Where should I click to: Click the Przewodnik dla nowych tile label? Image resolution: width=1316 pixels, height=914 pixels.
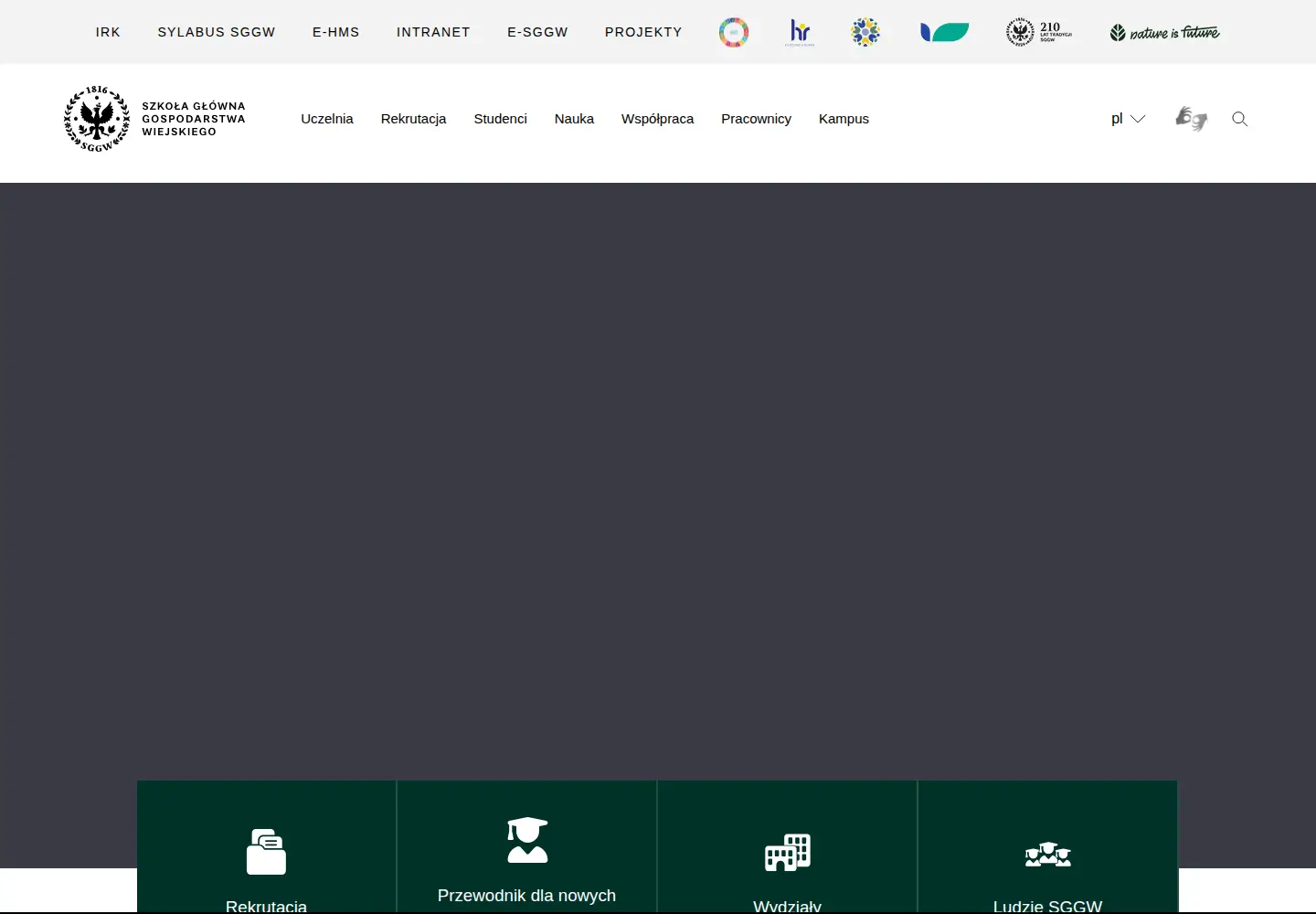point(527,896)
